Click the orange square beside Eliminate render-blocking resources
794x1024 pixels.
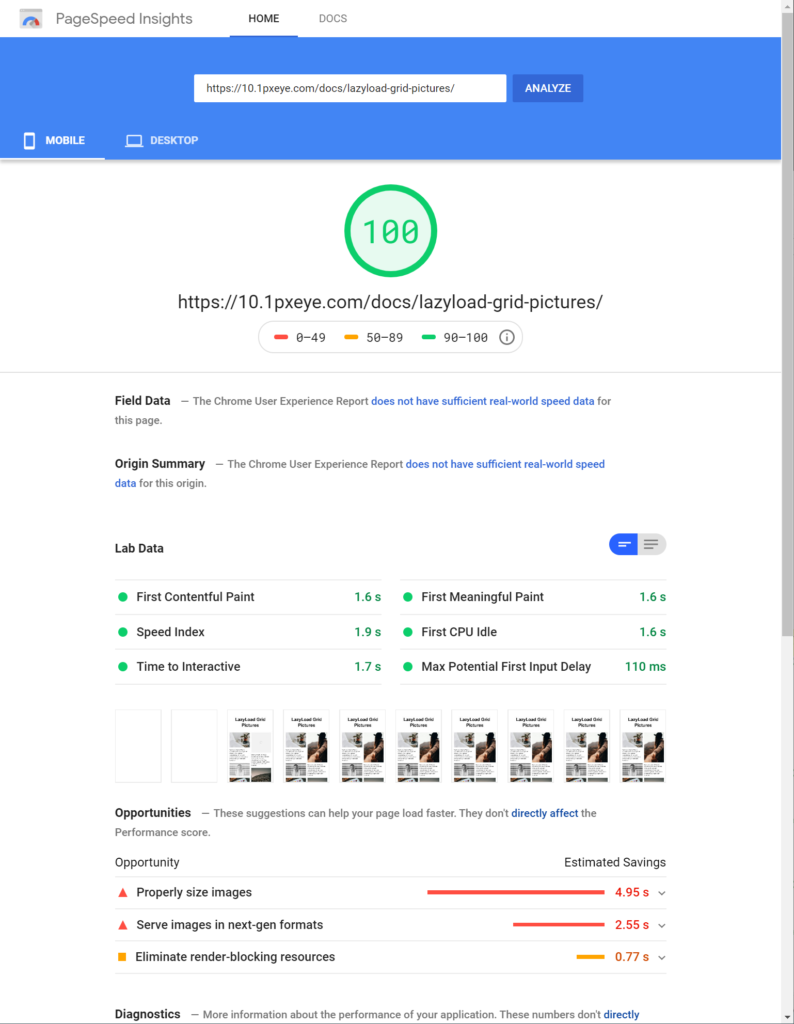(x=123, y=957)
